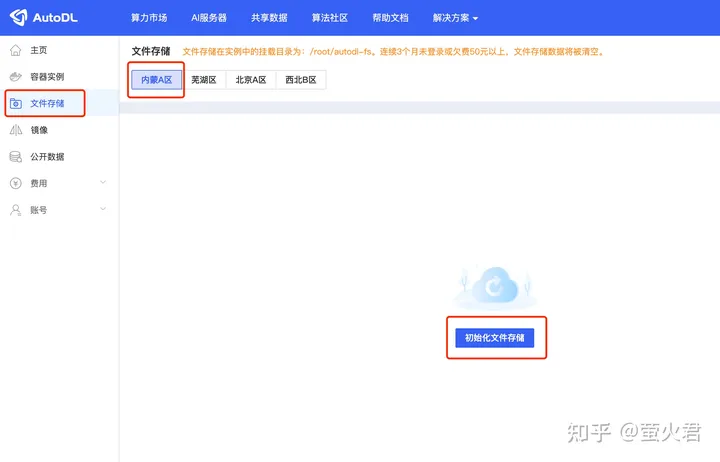720x462 pixels.
Task: Click the 文件存储 page heading
Action: 151,51
